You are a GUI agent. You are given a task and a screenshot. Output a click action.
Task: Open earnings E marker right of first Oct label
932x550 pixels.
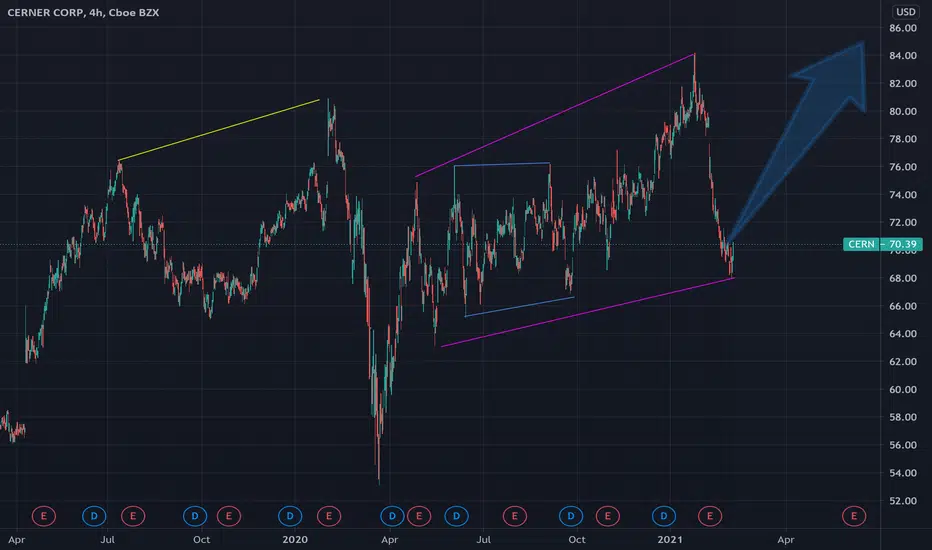click(x=229, y=516)
